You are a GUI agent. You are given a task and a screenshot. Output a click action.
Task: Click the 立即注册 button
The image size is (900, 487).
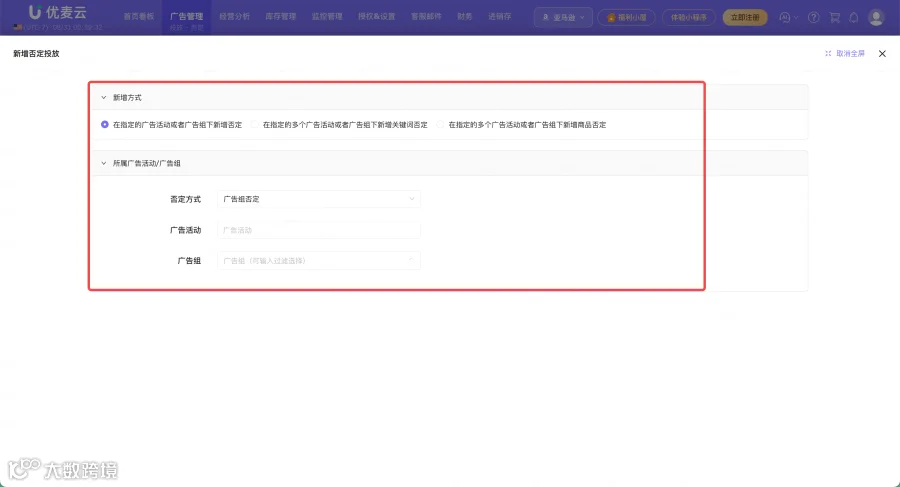(x=745, y=17)
